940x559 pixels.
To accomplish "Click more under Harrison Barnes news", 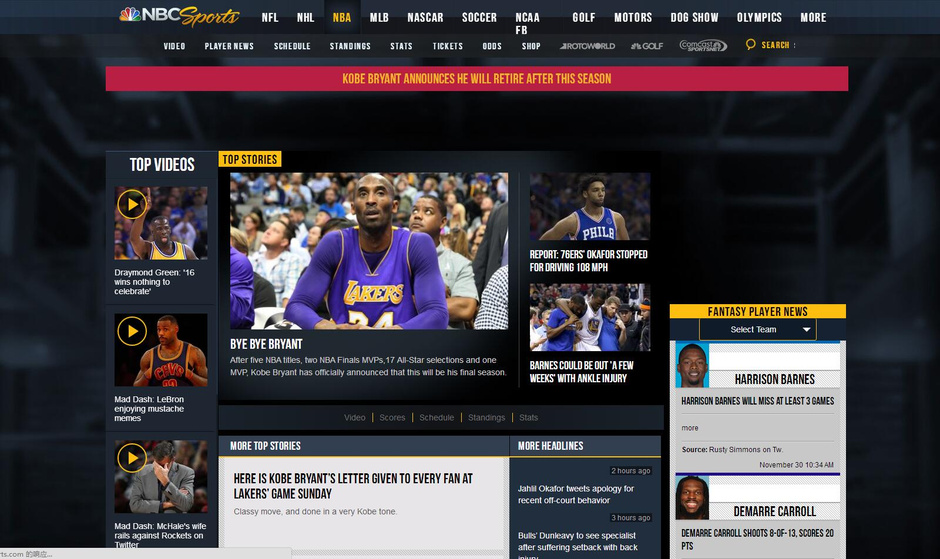I will [x=689, y=428].
